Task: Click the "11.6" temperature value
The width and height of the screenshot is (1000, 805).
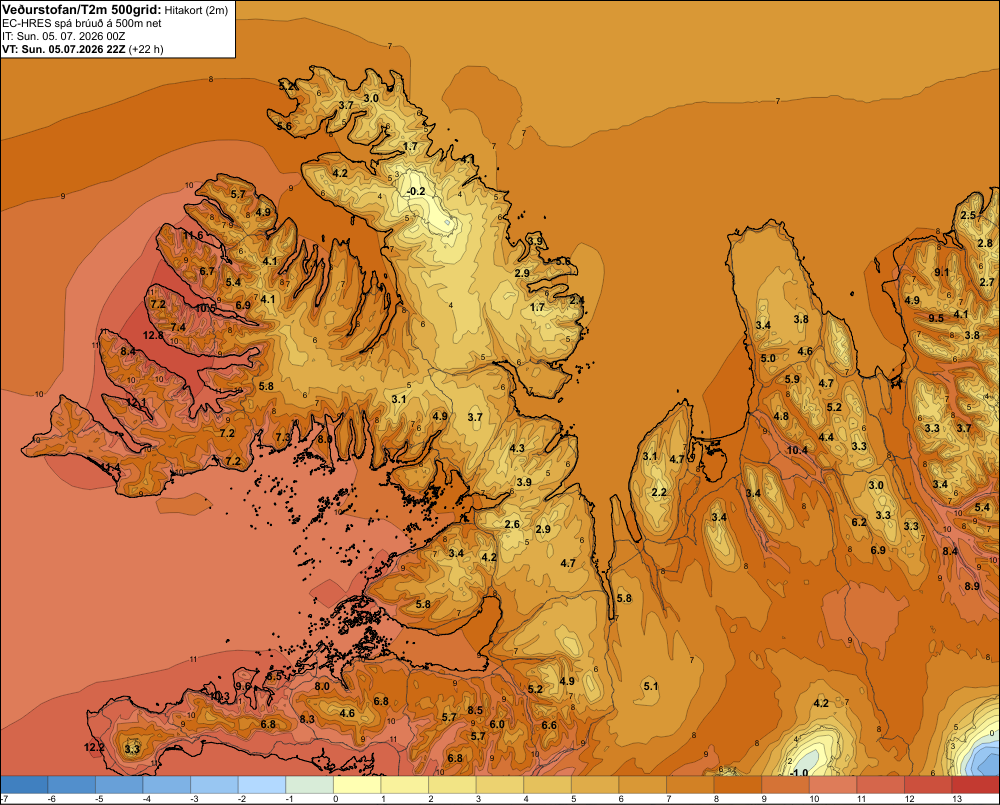Action: (193, 235)
